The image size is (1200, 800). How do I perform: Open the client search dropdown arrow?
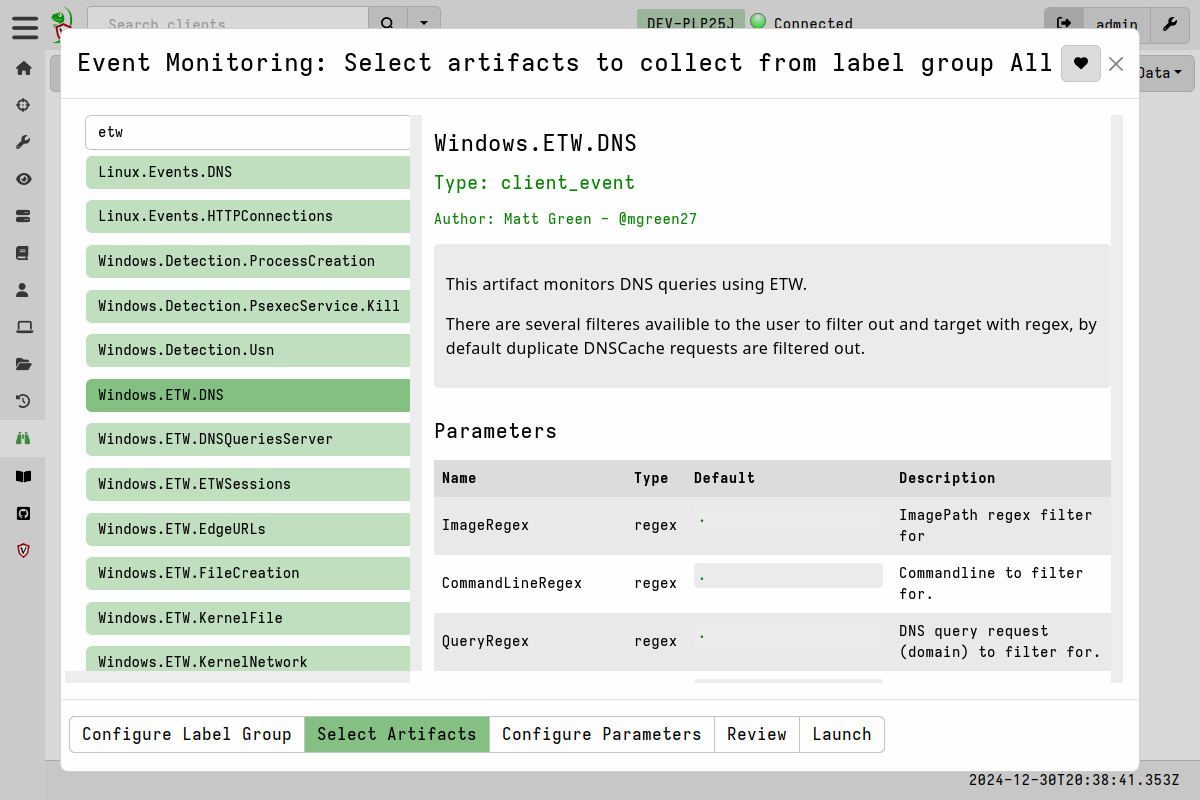coord(424,21)
